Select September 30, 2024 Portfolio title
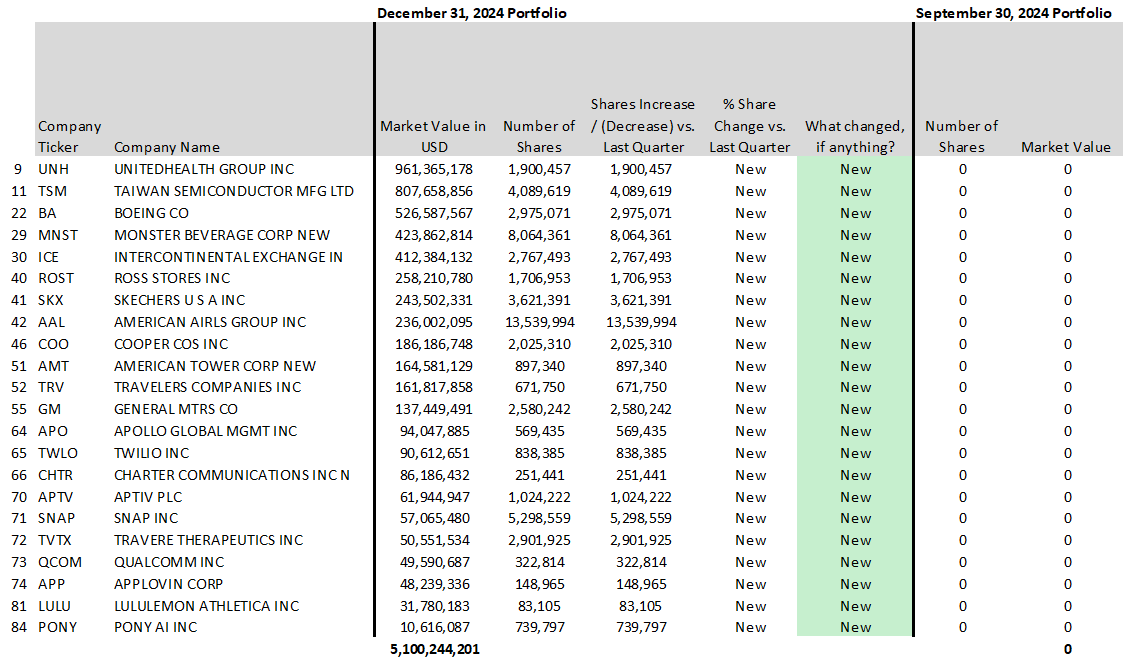The width and height of the screenshot is (1125, 660). coord(1013,13)
